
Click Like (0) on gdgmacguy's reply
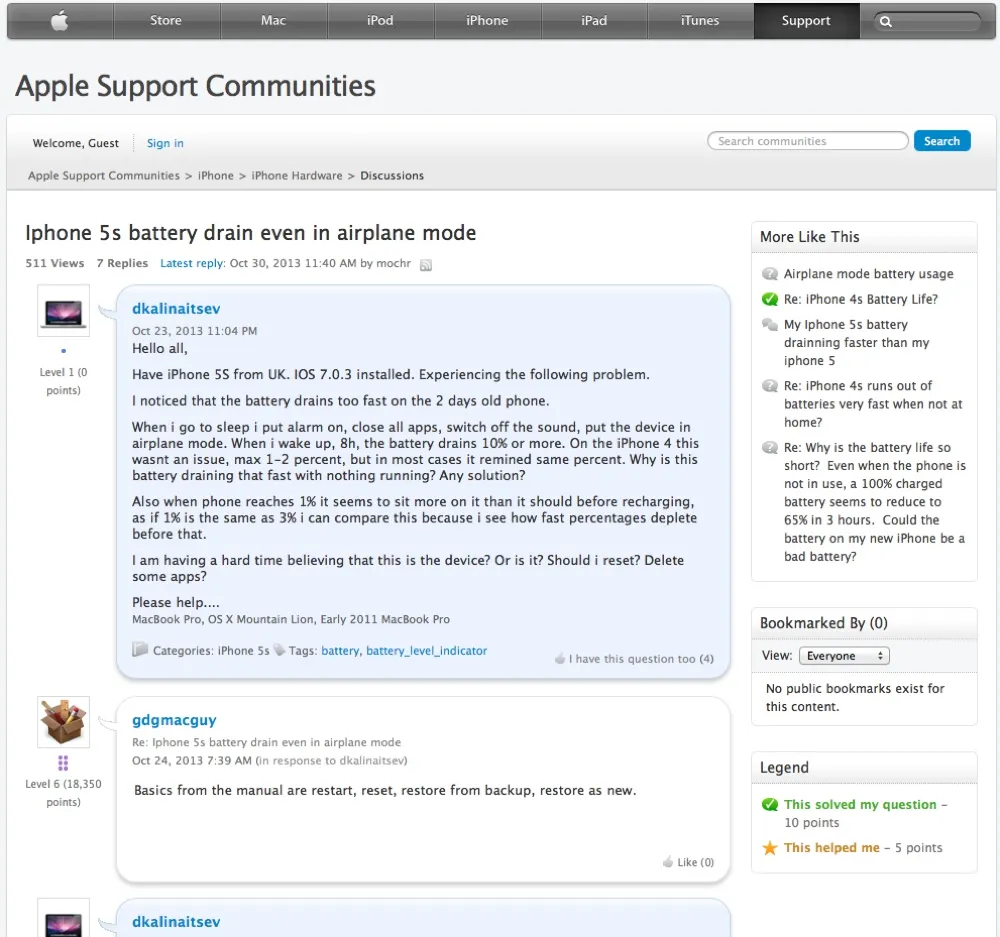pyautogui.click(x=695, y=862)
